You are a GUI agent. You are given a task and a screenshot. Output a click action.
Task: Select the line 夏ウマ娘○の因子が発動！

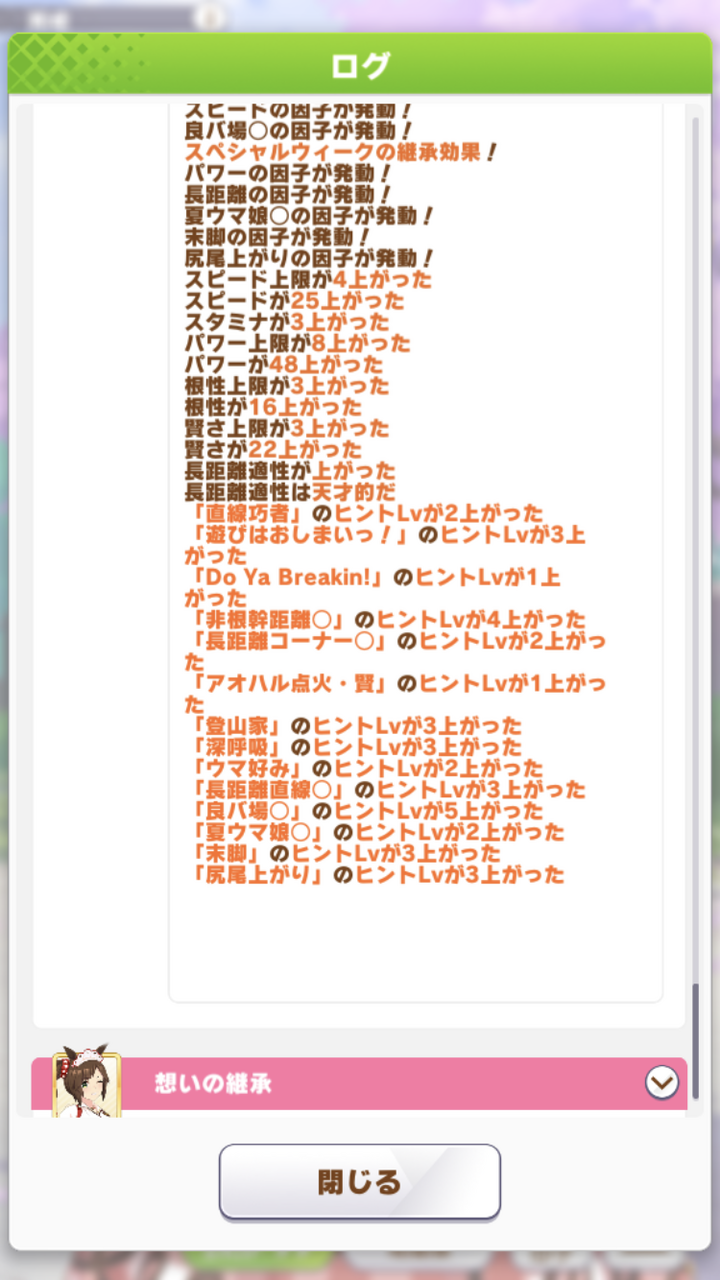click(x=309, y=215)
